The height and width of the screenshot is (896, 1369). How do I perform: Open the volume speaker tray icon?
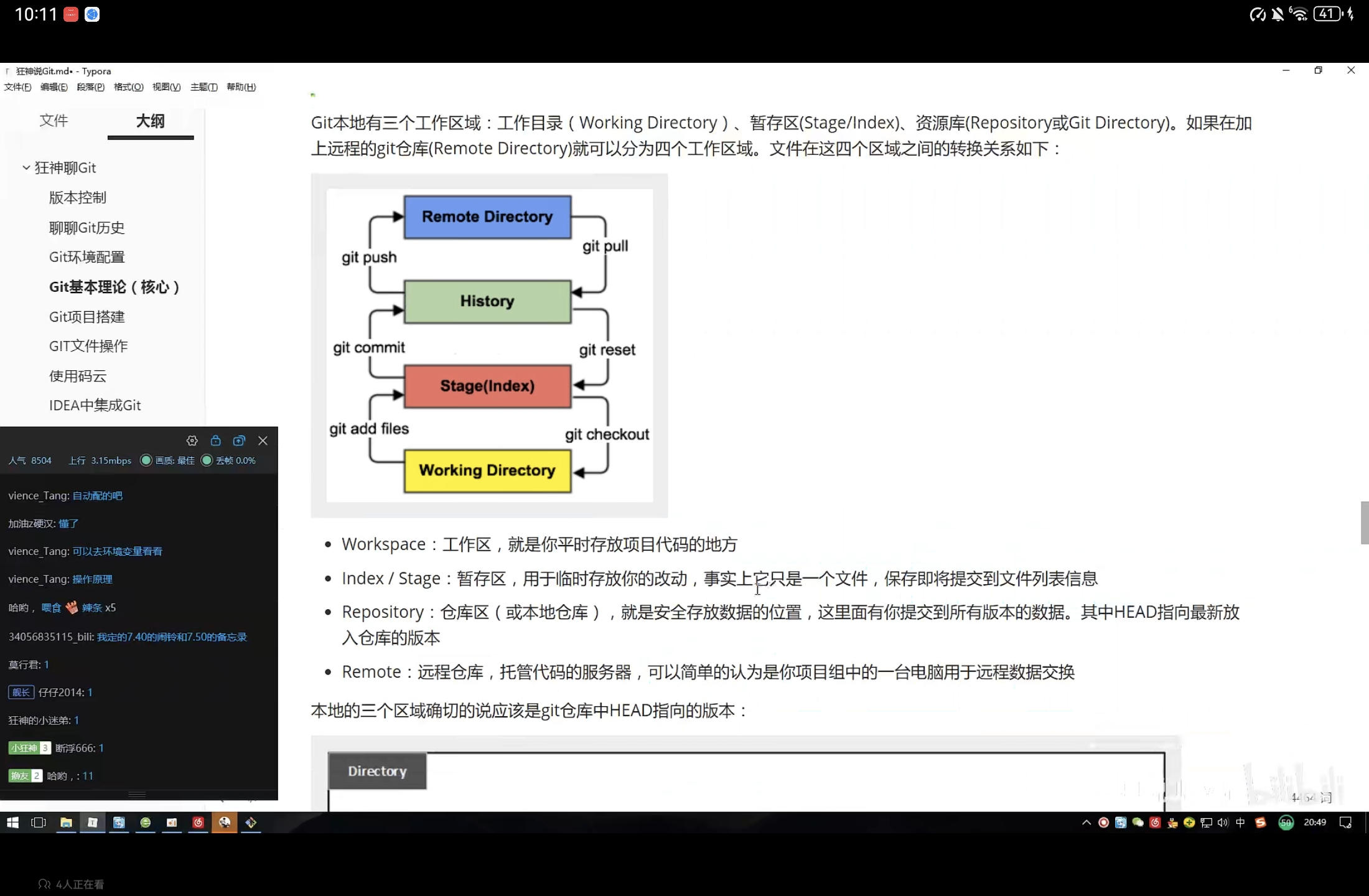pyautogui.click(x=1223, y=823)
